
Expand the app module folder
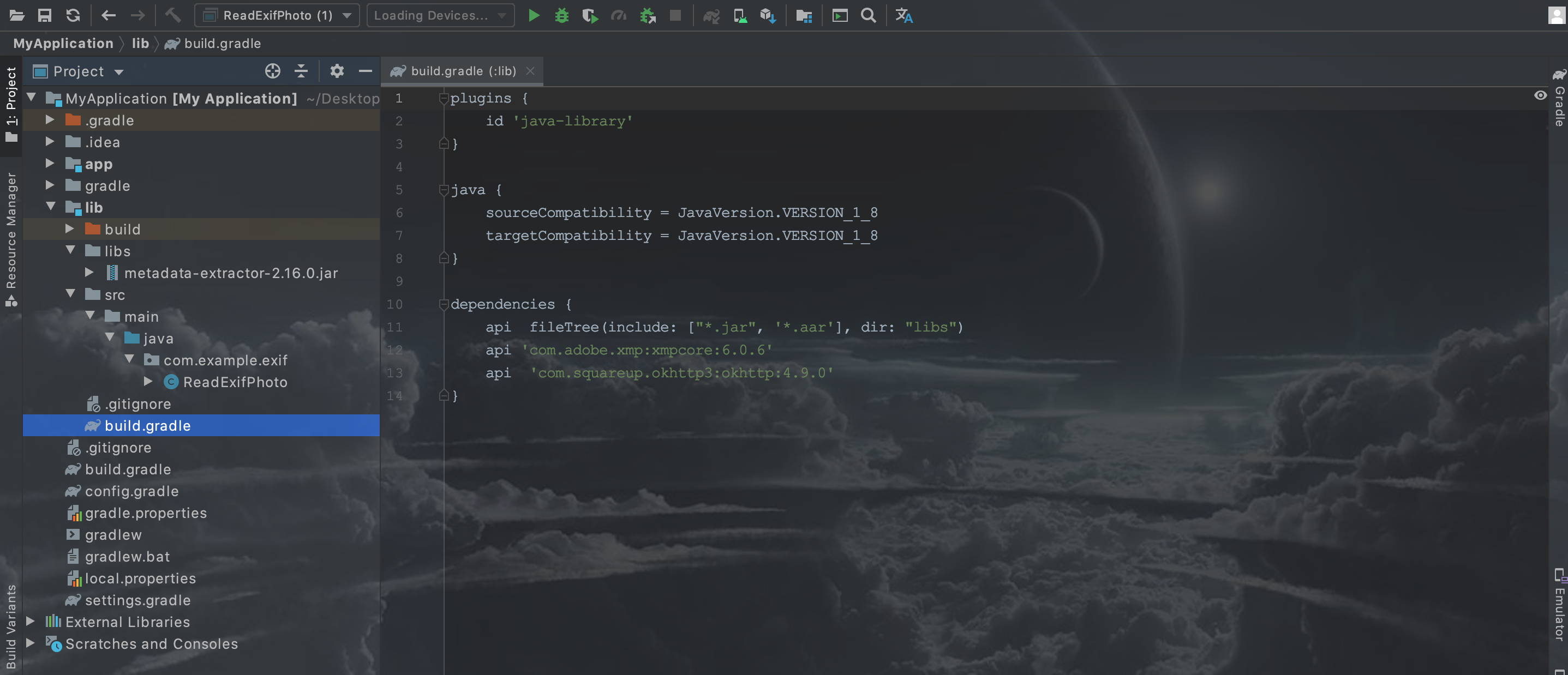(50, 164)
